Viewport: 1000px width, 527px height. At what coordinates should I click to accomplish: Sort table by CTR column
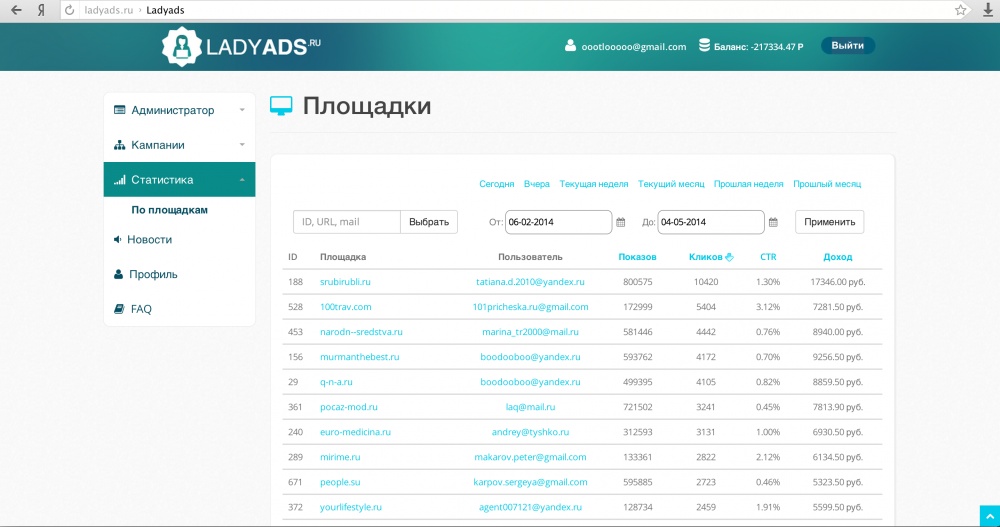point(768,256)
